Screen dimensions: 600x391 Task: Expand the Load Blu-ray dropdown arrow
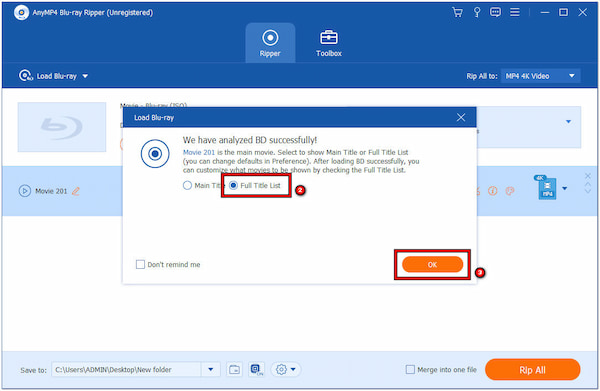85,76
